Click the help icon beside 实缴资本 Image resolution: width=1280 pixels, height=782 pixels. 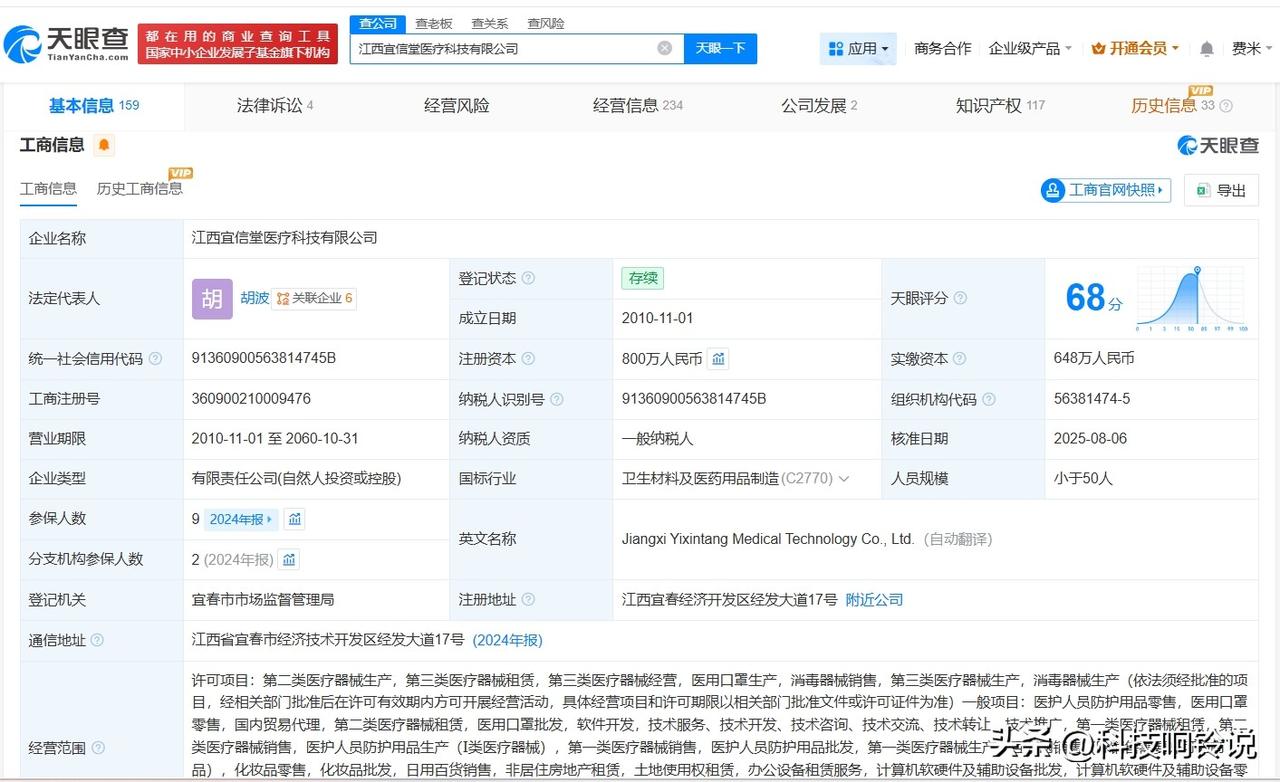[x=960, y=359]
